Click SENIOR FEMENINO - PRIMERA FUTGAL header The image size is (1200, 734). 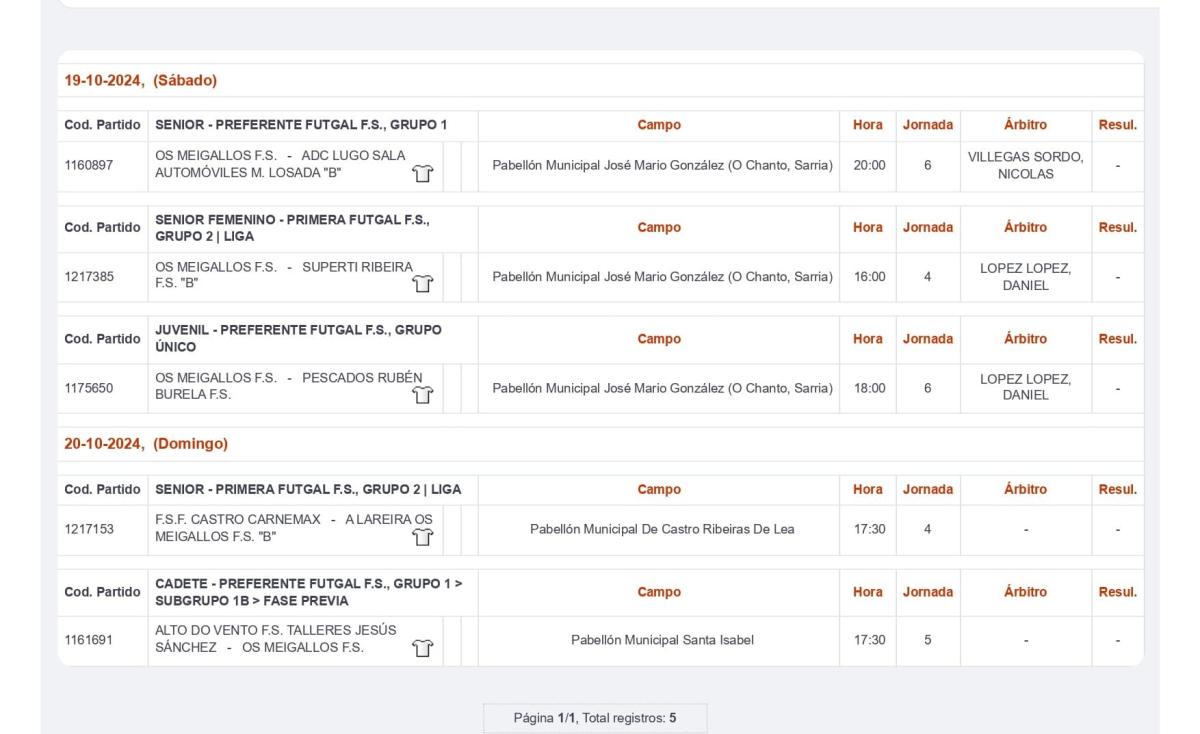pyautogui.click(x=292, y=227)
